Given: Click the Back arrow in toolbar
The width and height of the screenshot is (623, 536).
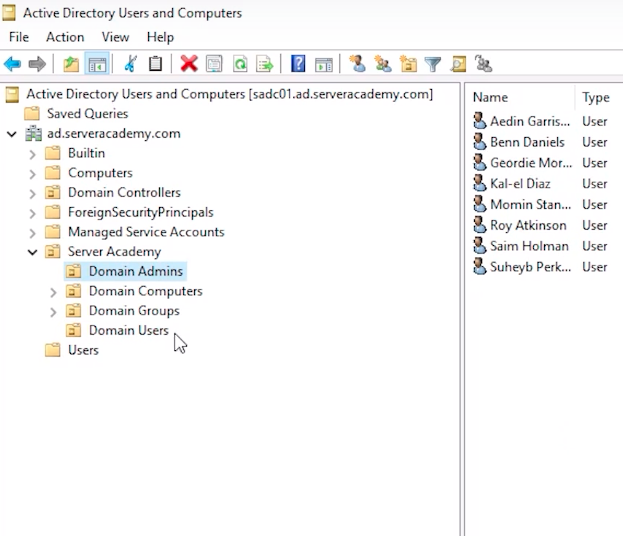Looking at the screenshot, I should point(12,64).
